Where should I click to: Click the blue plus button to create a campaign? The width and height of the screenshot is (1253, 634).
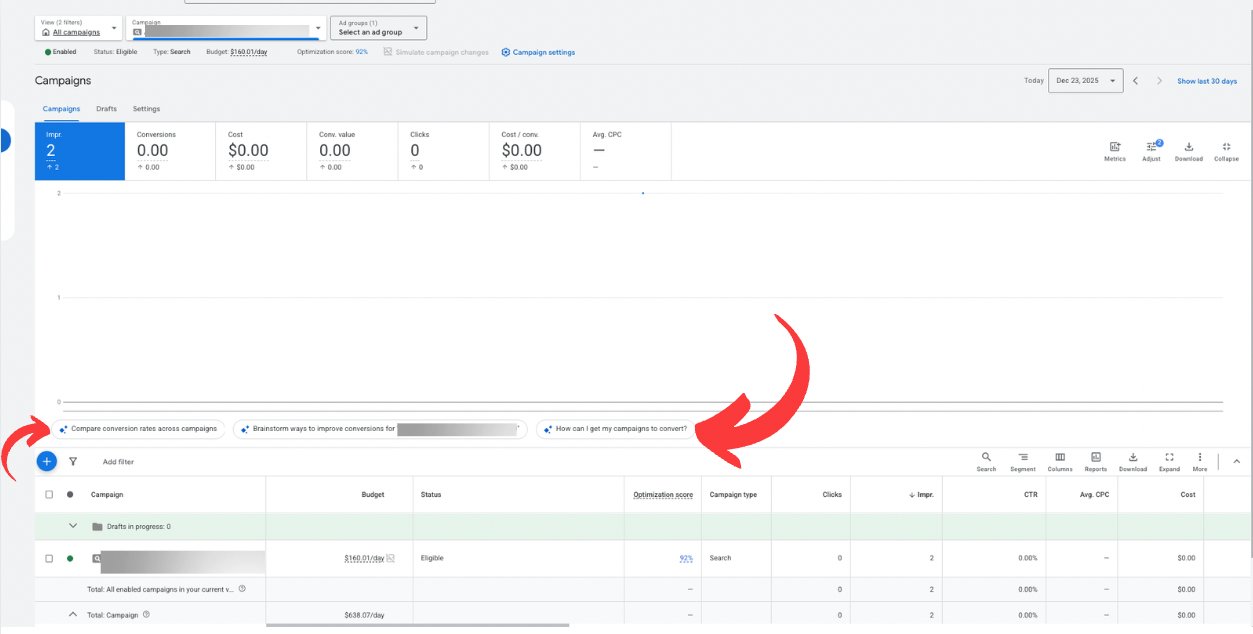point(46,461)
